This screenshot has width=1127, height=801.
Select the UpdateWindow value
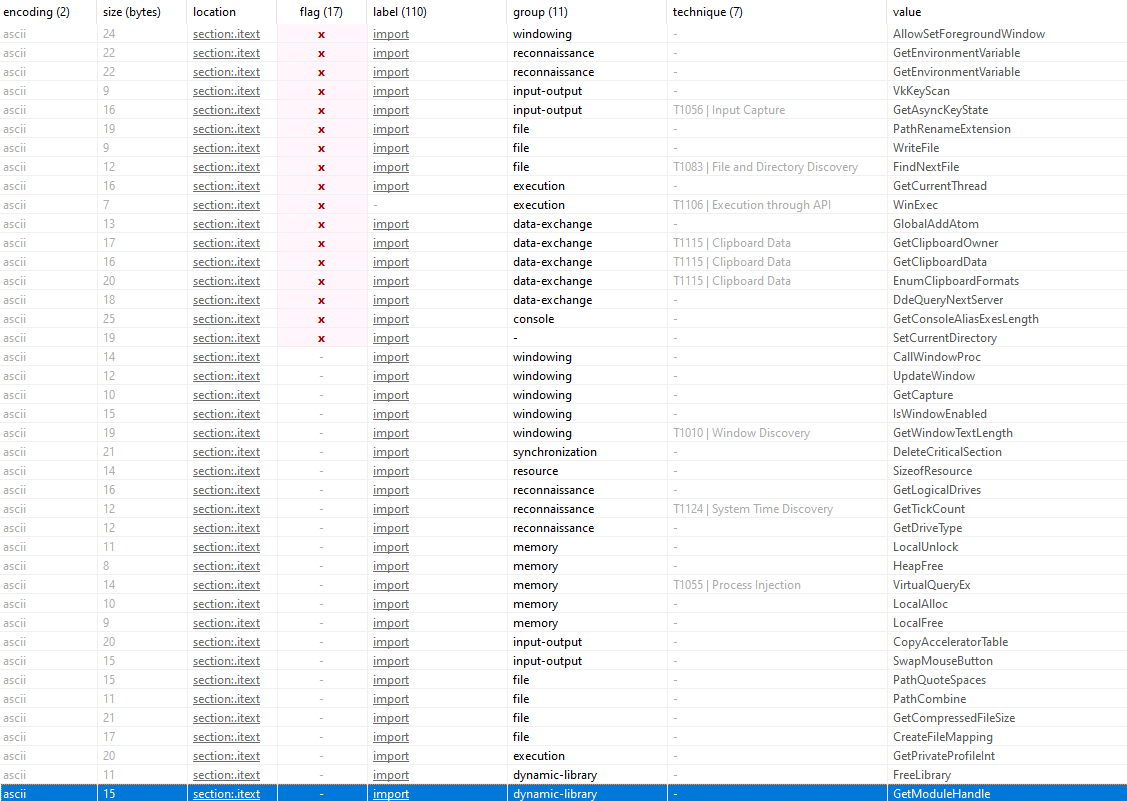pos(934,376)
